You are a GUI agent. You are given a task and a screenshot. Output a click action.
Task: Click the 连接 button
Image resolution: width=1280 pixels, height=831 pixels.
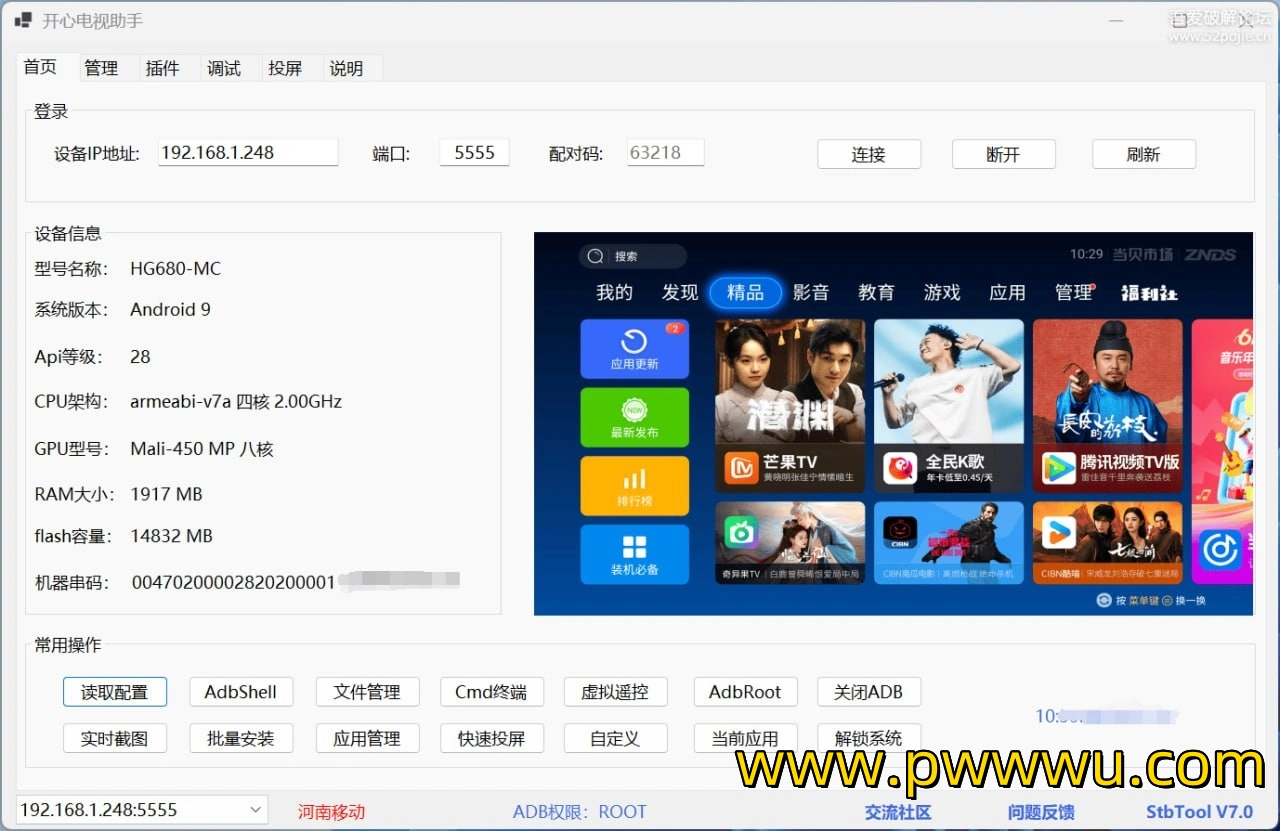(869, 154)
